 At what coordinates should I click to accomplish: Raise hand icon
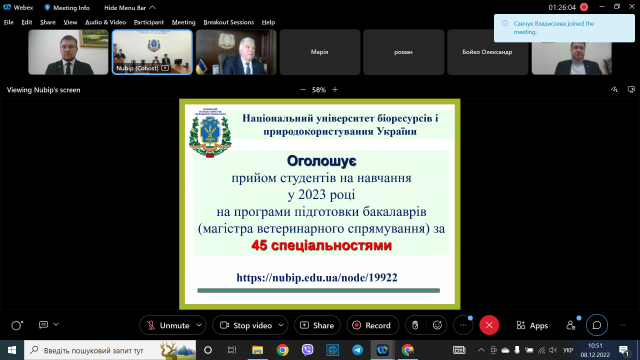(415, 325)
